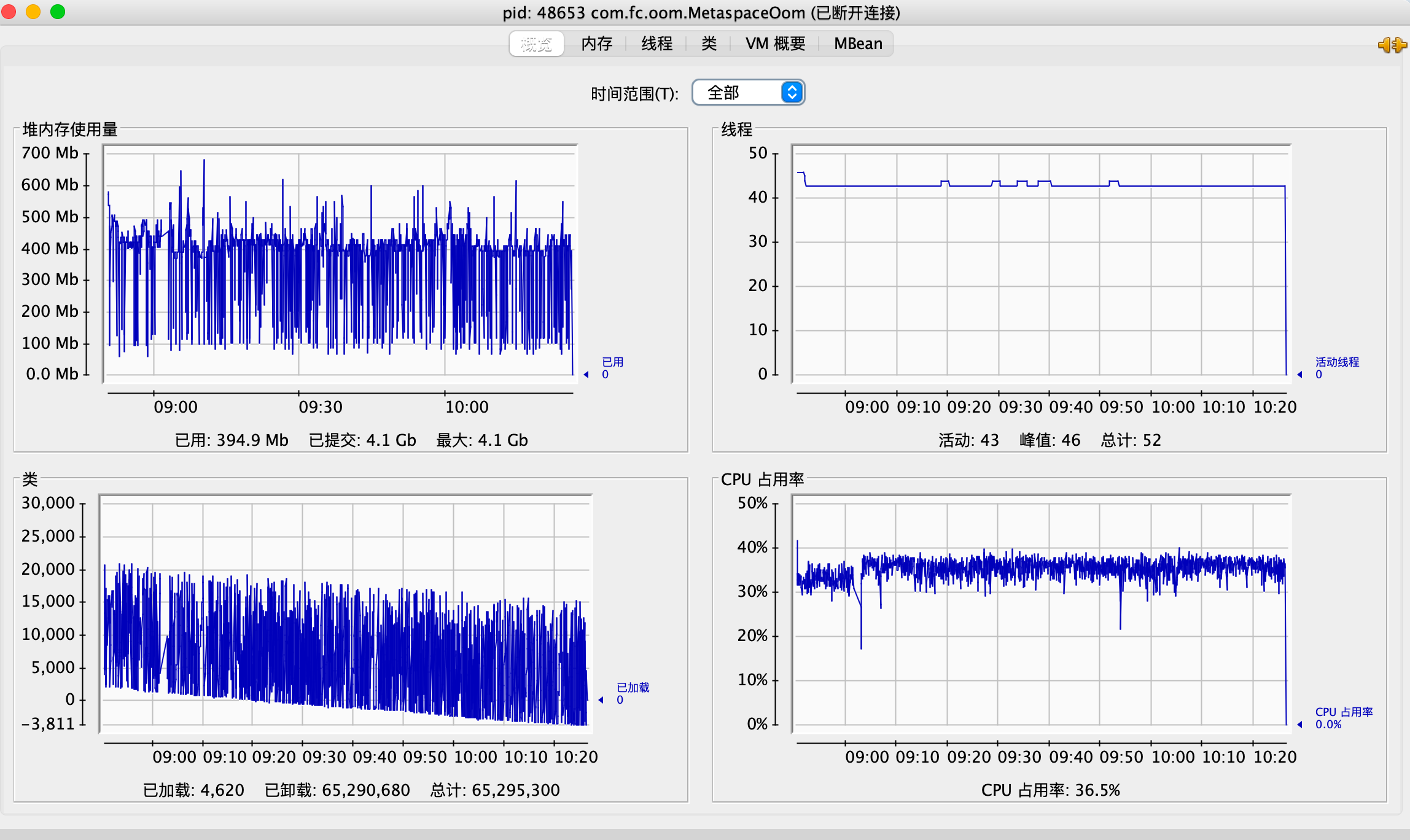Open the 线程 tab
This screenshot has height=840, width=1410.
(656, 44)
